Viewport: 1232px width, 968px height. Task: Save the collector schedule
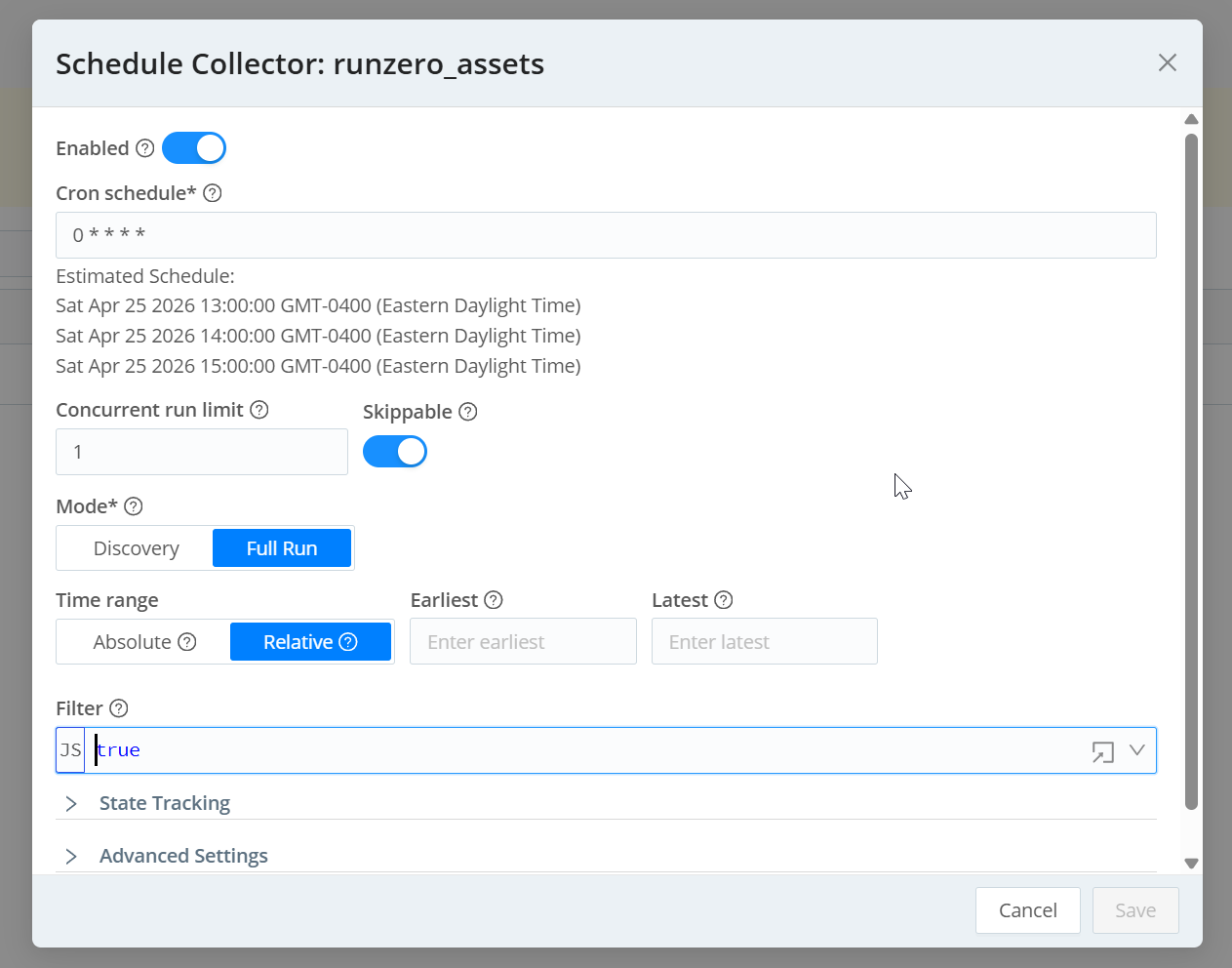(x=1134, y=909)
